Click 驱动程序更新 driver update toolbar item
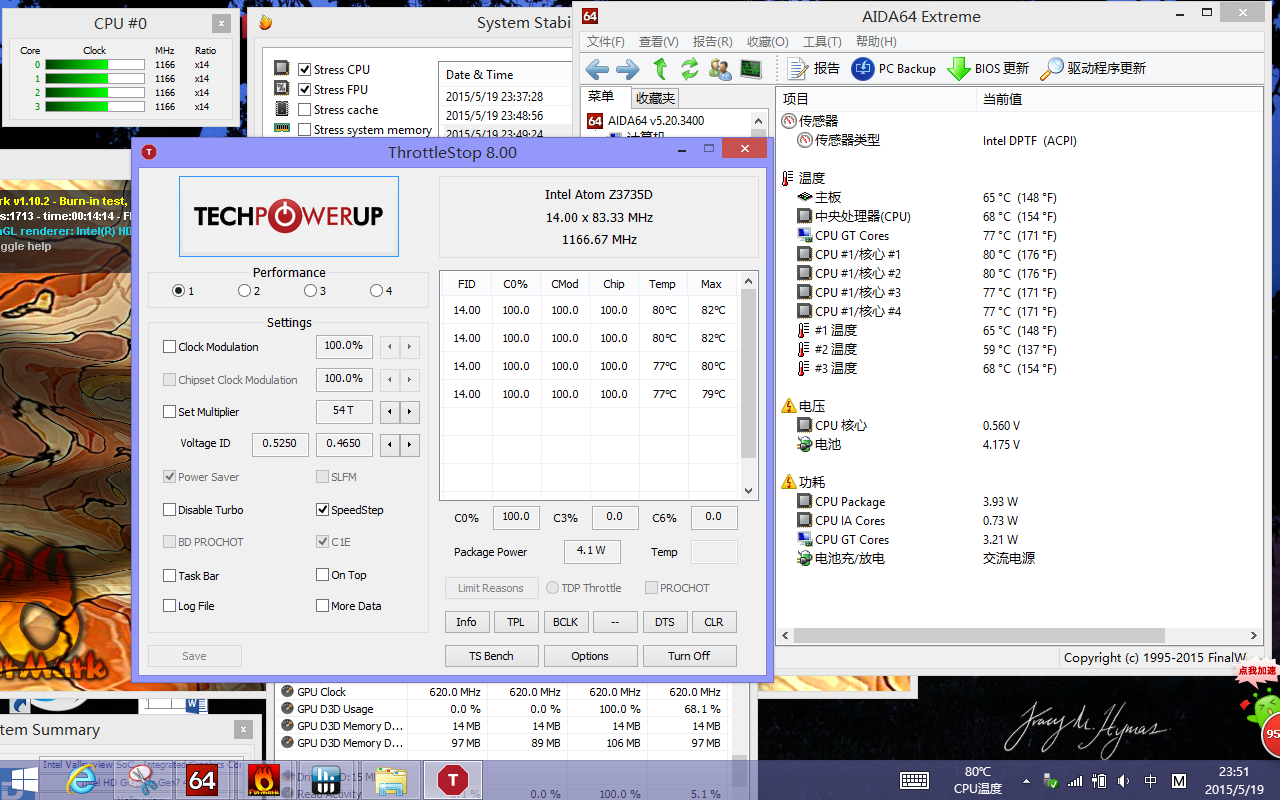Viewport: 1280px width, 800px height. 1093,69
